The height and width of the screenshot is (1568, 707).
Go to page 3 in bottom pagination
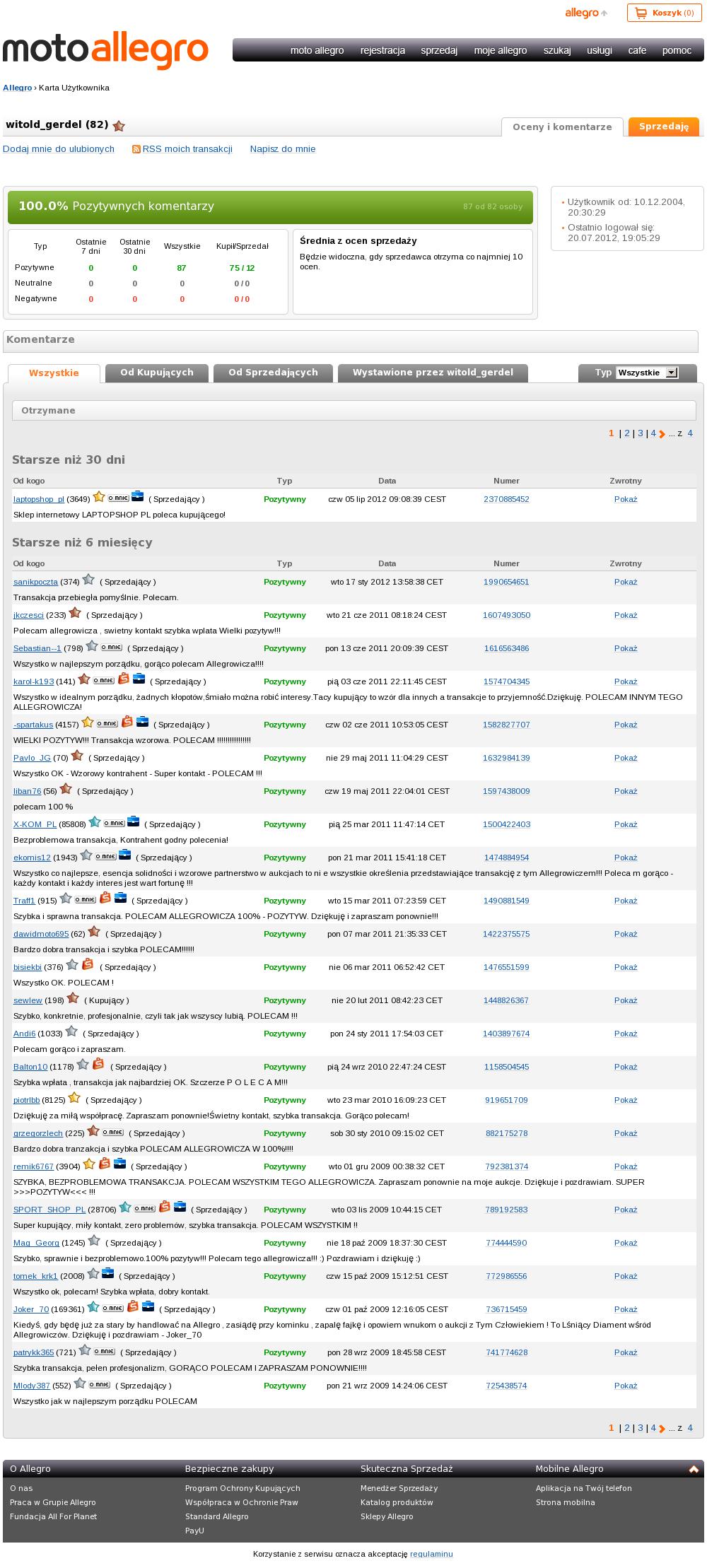click(641, 1428)
